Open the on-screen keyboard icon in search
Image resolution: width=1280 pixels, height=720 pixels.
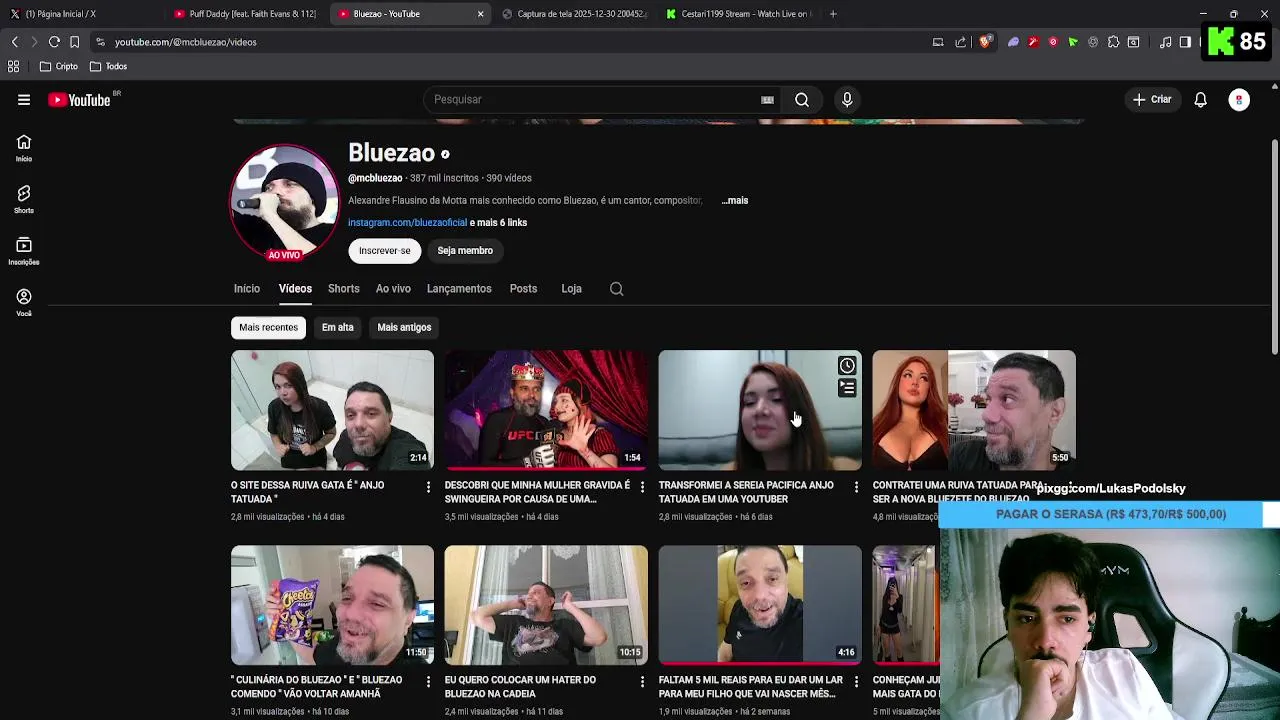[767, 100]
